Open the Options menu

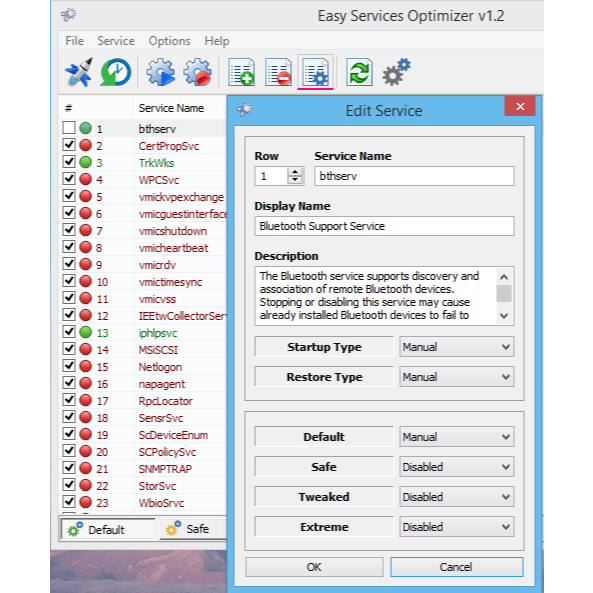click(169, 41)
